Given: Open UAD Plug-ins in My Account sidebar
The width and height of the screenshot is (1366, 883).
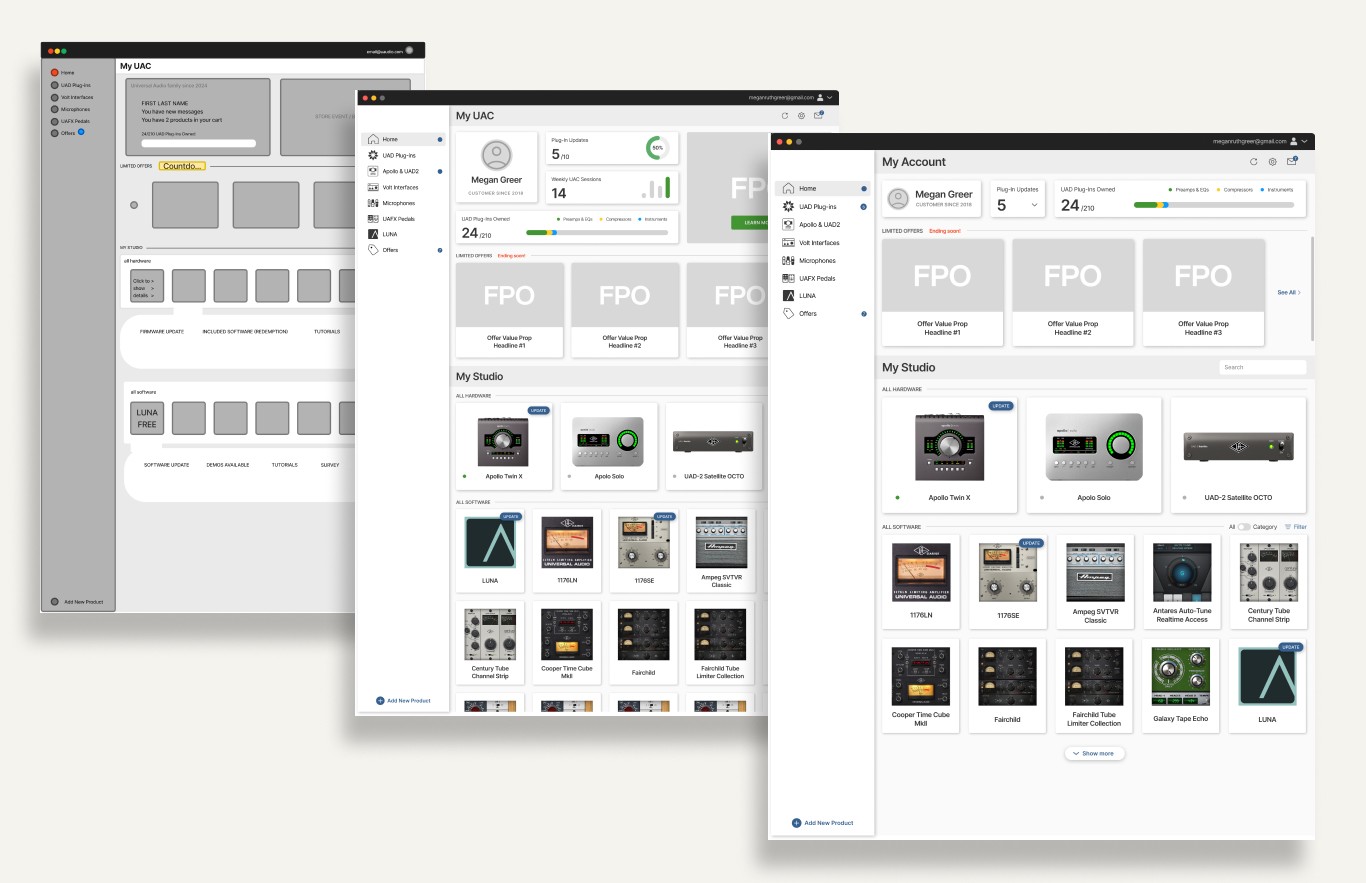Looking at the screenshot, I should (822, 207).
